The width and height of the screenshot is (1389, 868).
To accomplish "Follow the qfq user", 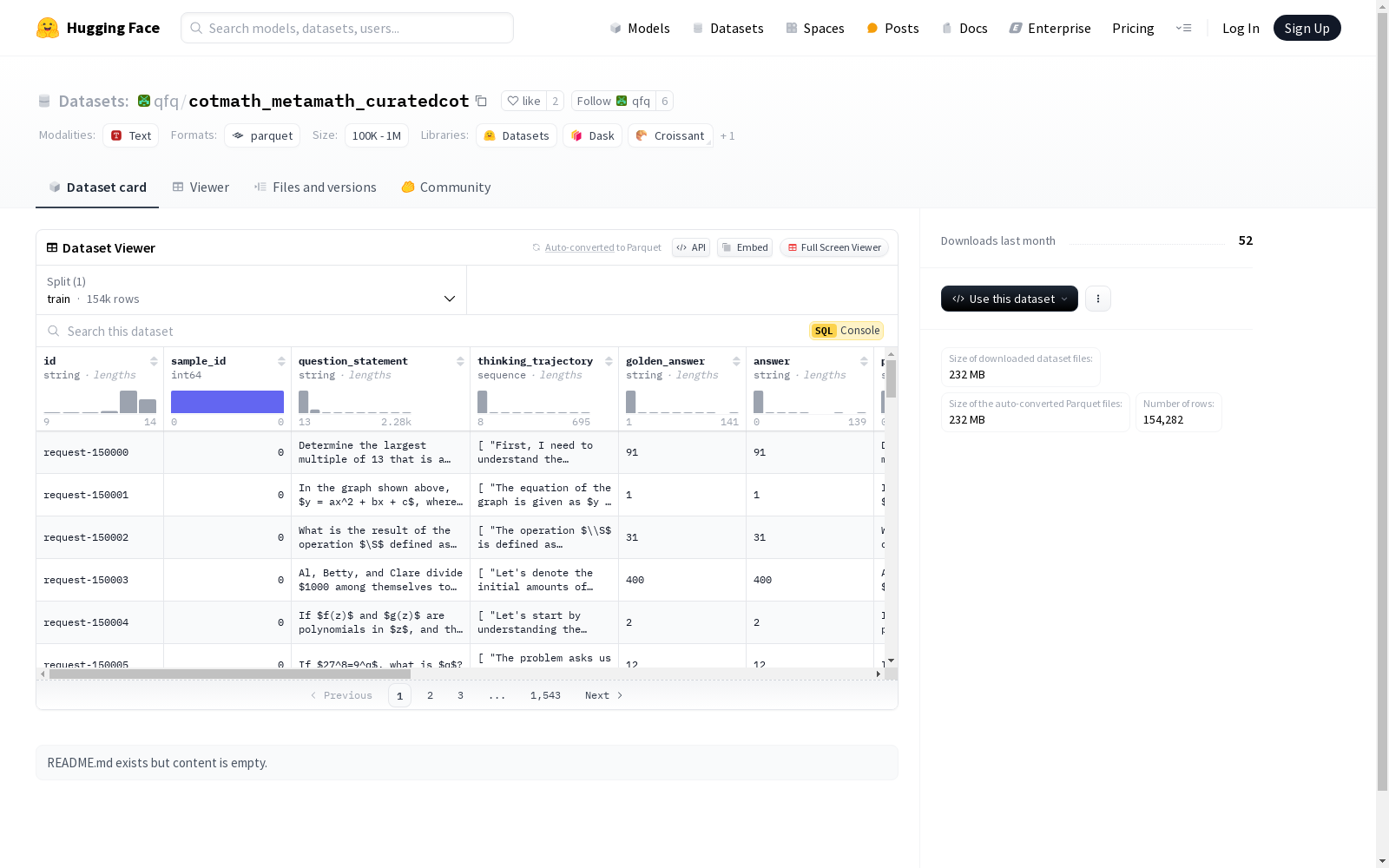I will click(613, 101).
